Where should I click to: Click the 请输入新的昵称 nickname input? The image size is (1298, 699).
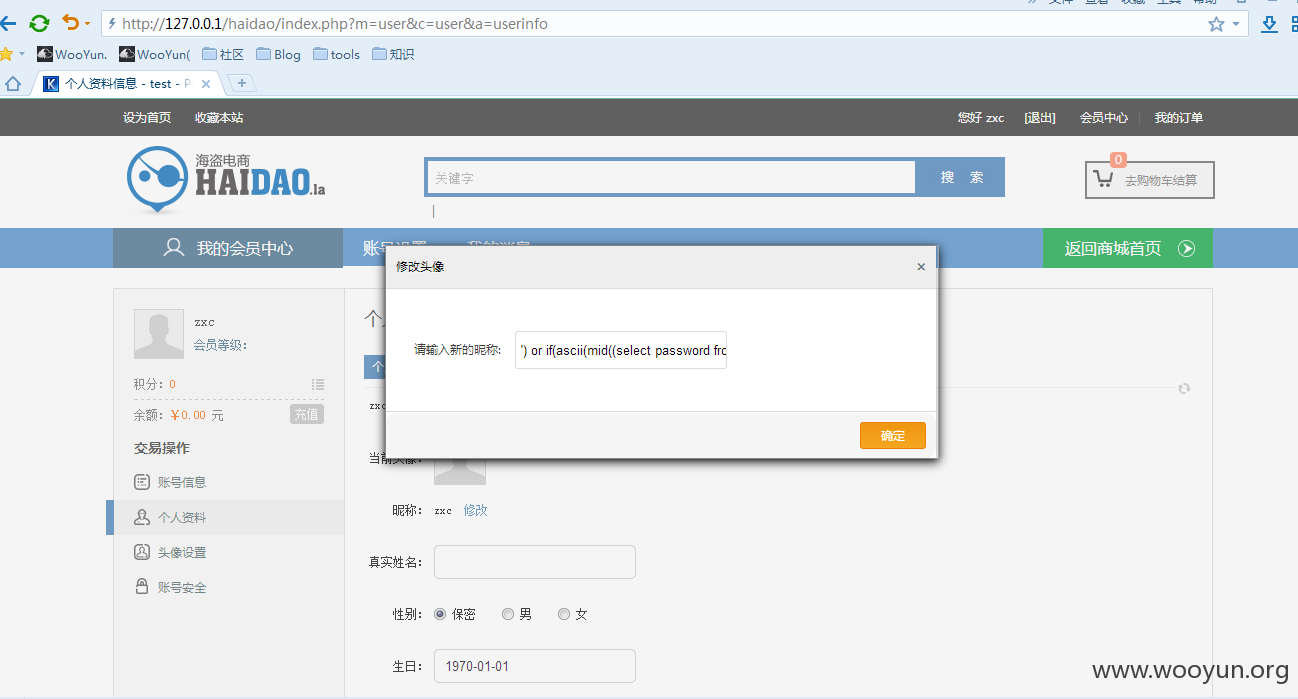pos(621,350)
